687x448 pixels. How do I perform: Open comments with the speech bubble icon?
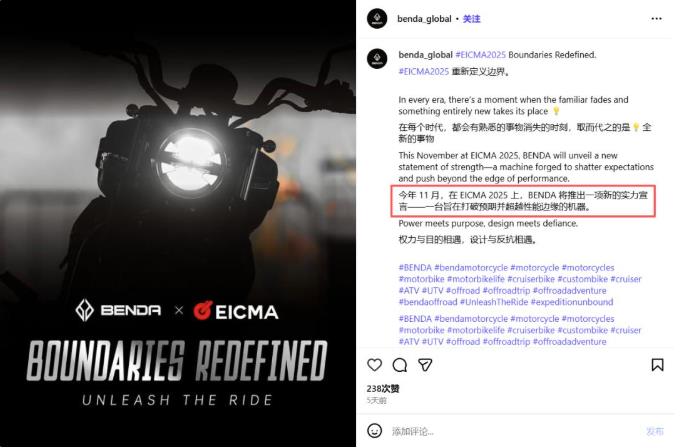(400, 365)
